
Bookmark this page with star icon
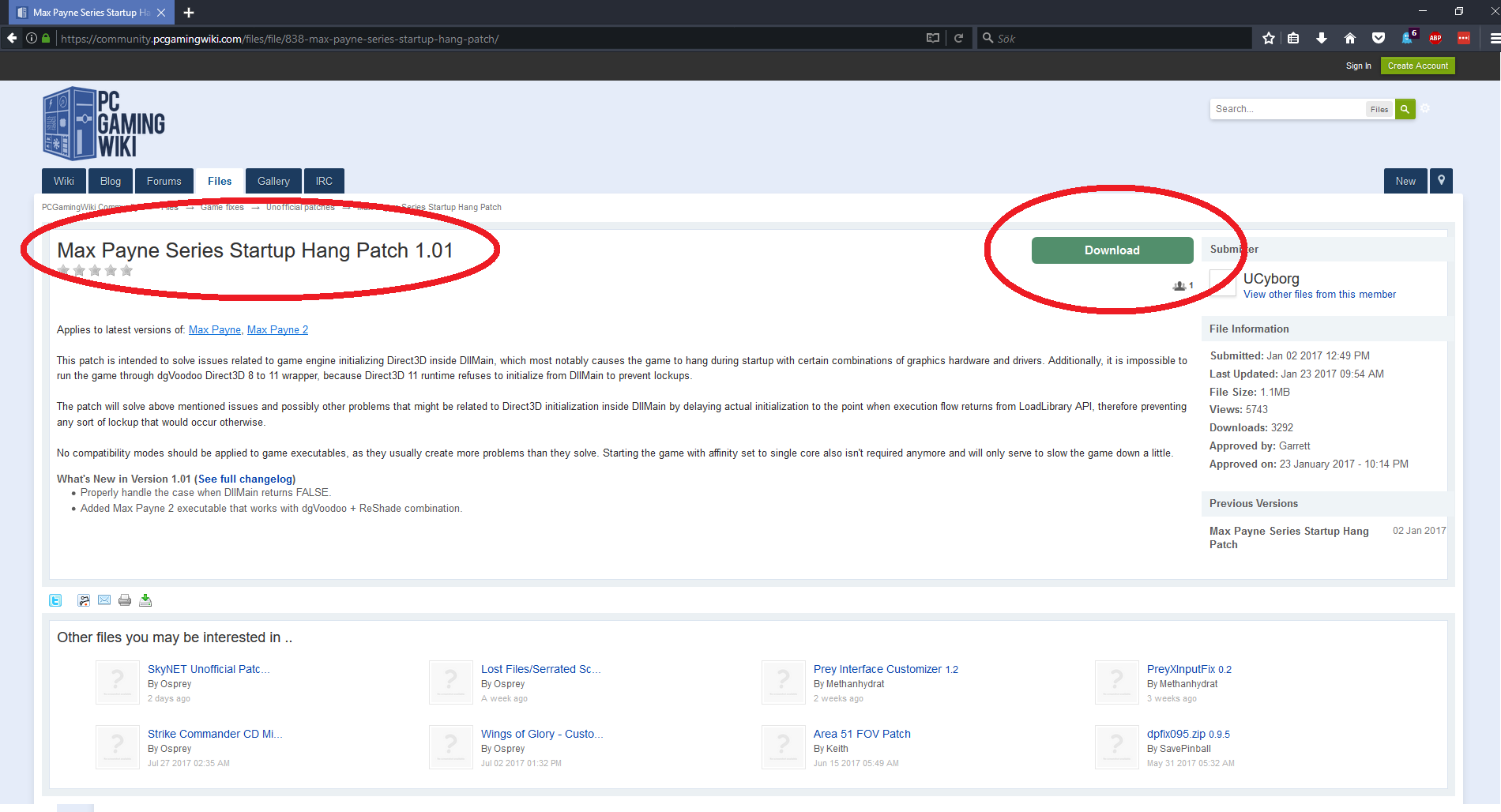pos(1269,38)
